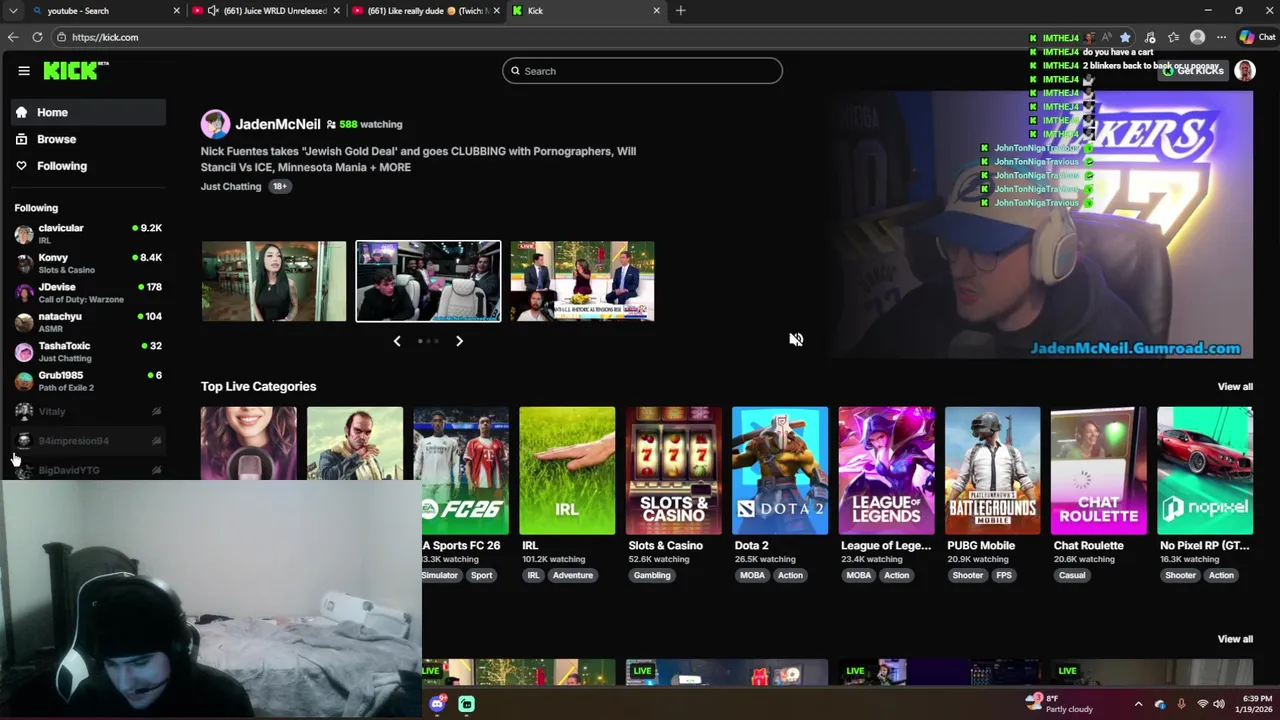Image resolution: width=1280 pixels, height=720 pixels.
Task: Open Following in the sidebar
Action: coord(88,166)
